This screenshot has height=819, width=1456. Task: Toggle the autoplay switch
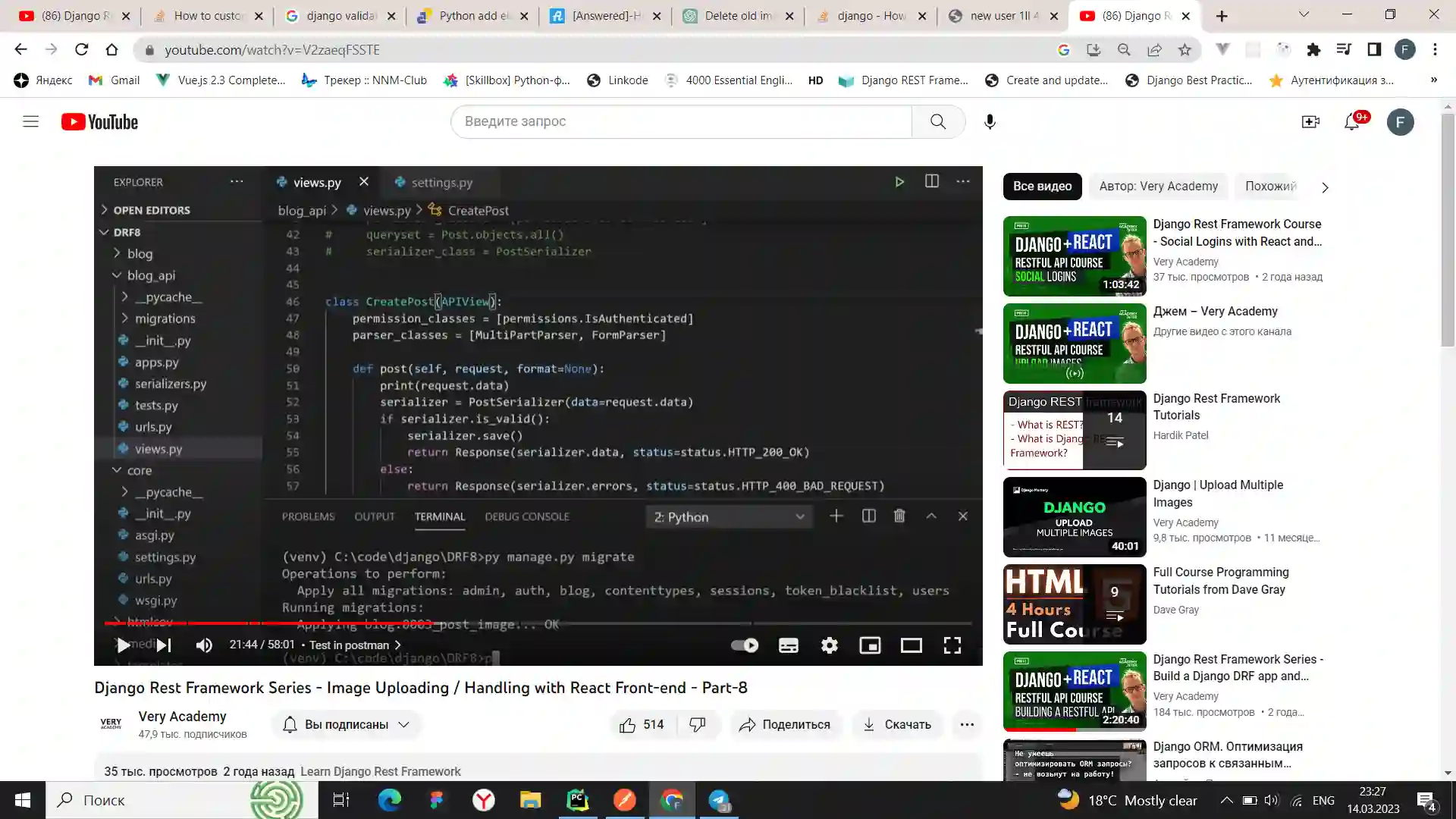click(744, 645)
